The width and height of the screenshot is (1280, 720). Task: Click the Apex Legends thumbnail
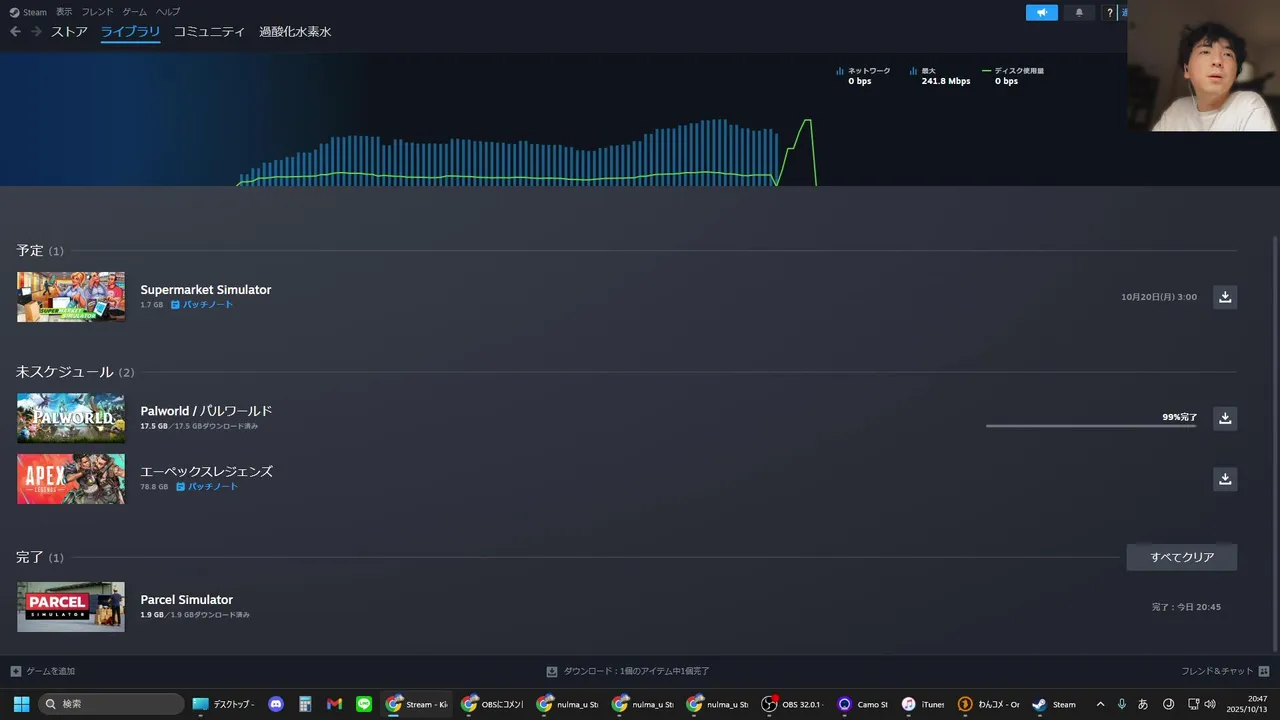click(x=71, y=479)
